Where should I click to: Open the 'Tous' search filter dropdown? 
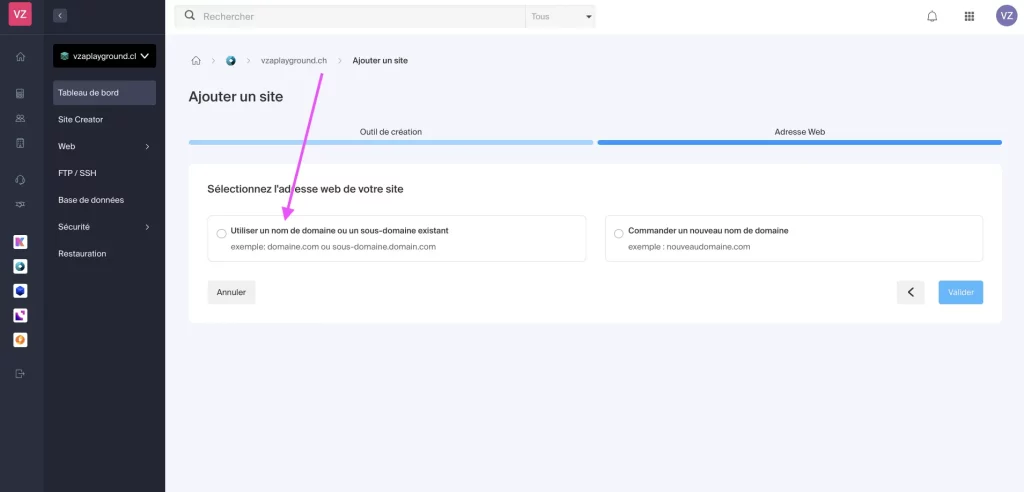pyautogui.click(x=560, y=17)
